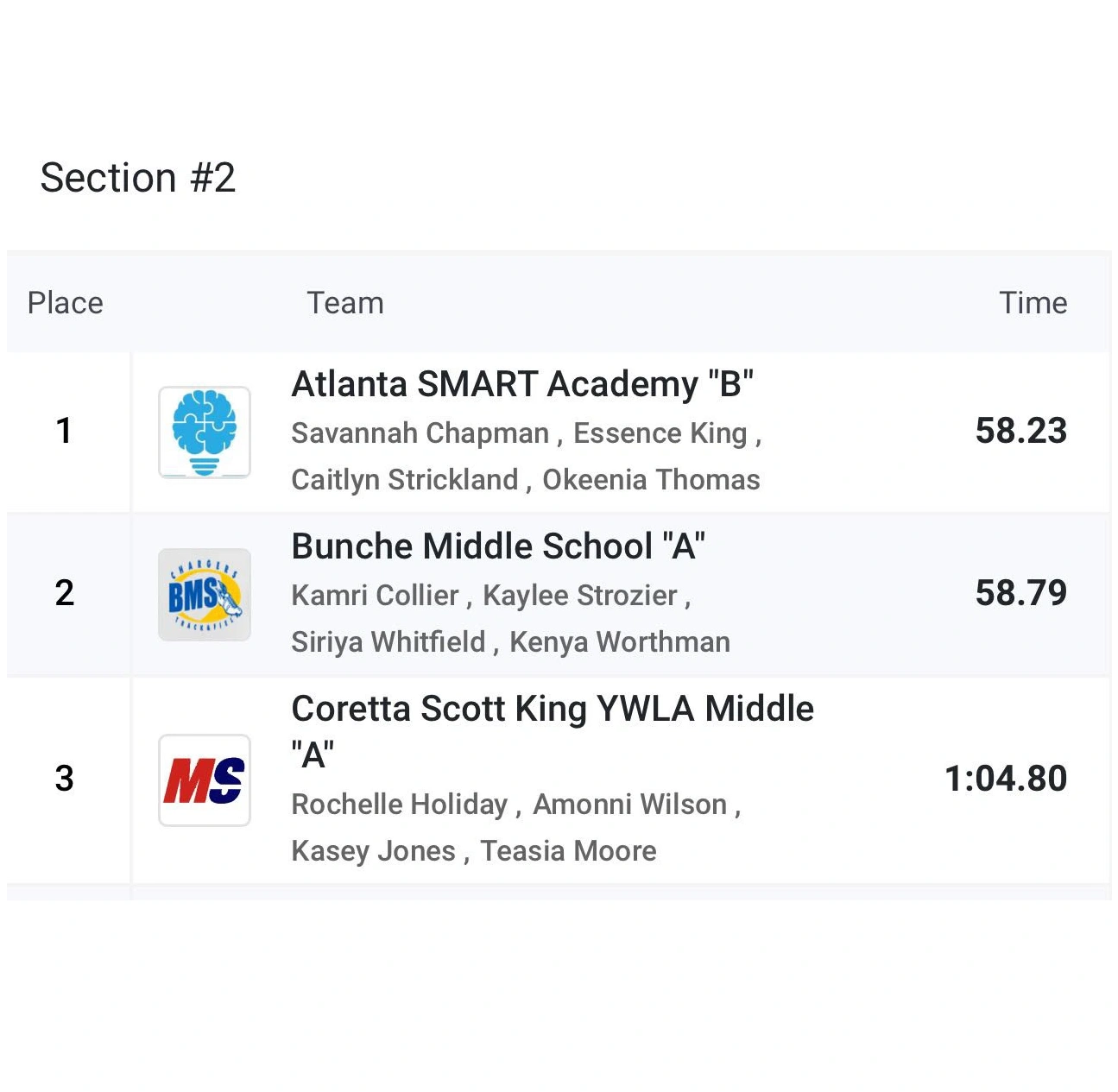Open Atlanta SMART Academy "B" team

click(522, 384)
